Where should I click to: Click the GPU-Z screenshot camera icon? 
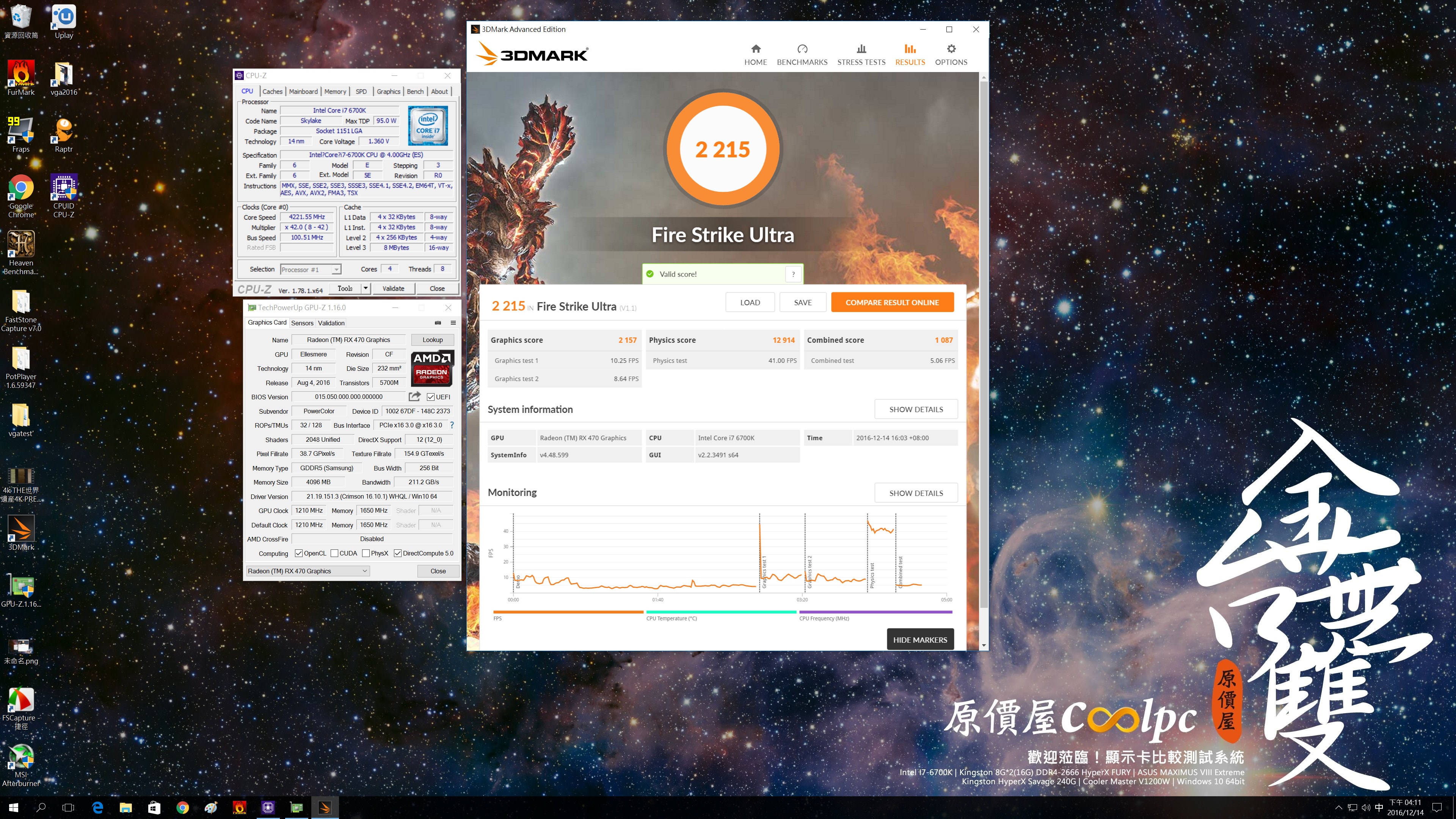click(x=438, y=323)
